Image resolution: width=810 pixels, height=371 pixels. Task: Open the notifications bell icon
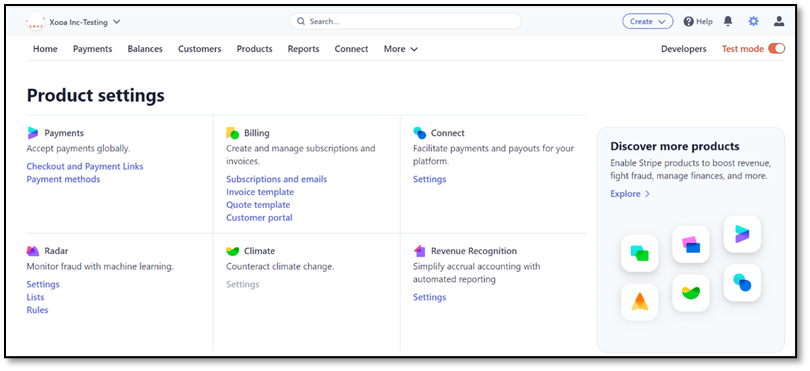[728, 21]
